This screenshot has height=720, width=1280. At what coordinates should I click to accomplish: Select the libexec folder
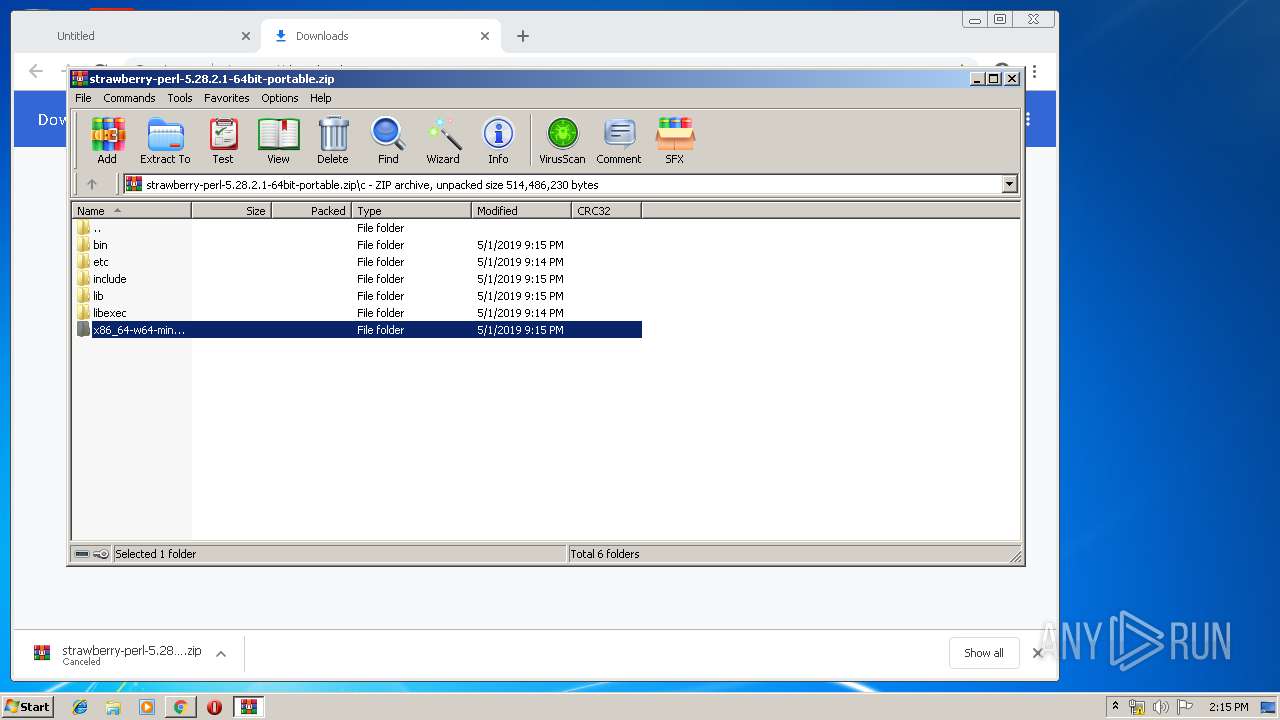coord(358,313)
